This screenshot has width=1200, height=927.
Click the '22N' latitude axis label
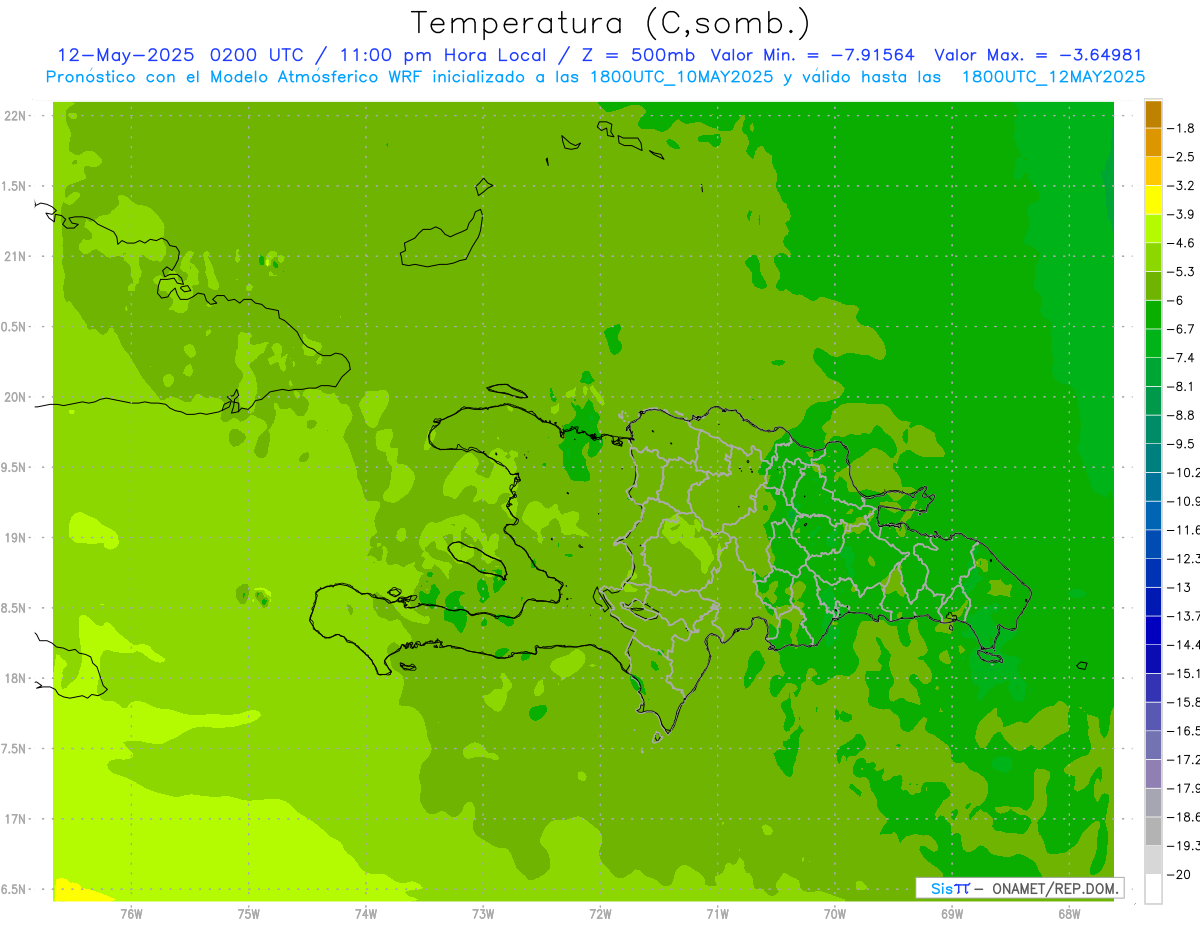(x=14, y=116)
